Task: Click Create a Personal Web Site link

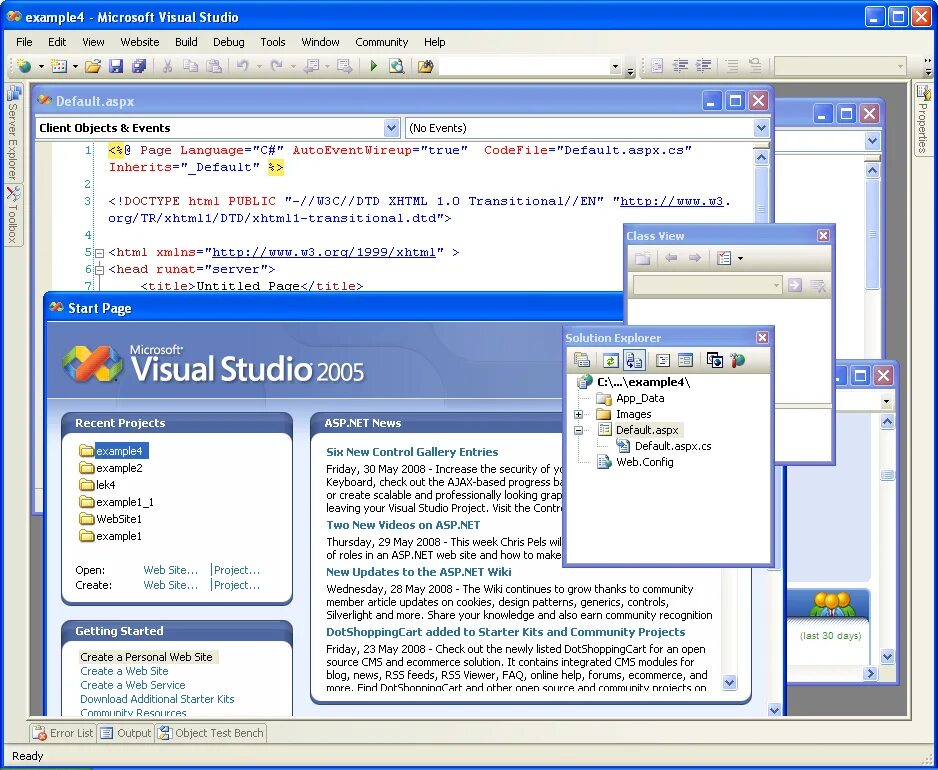Action: [x=147, y=657]
